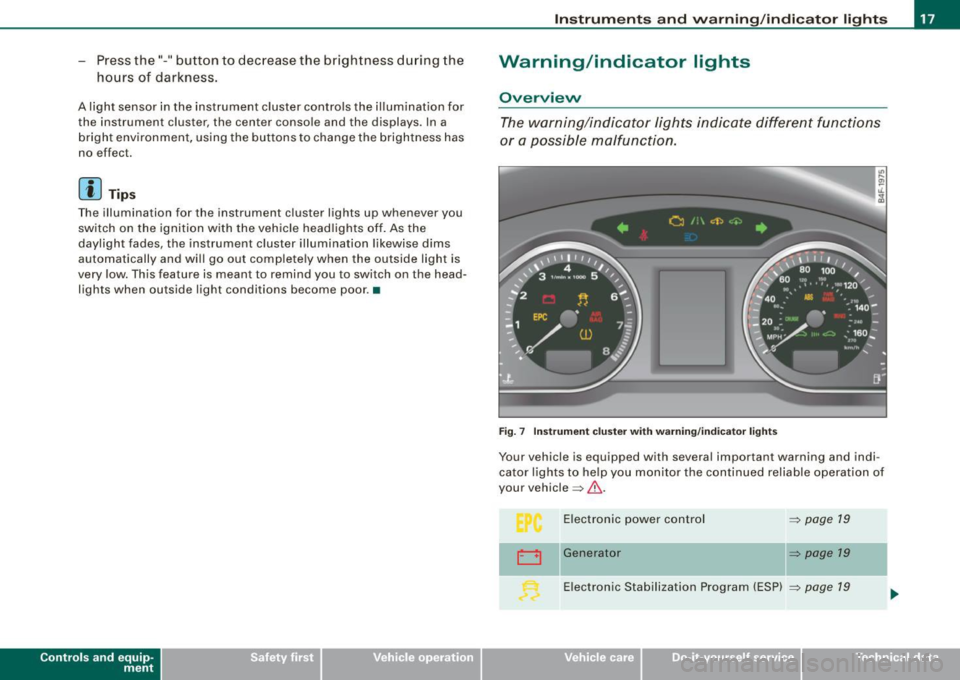Screen dimensions: 960x680
Task: Open the 'Safety first' tab
Action: click(241, 663)
